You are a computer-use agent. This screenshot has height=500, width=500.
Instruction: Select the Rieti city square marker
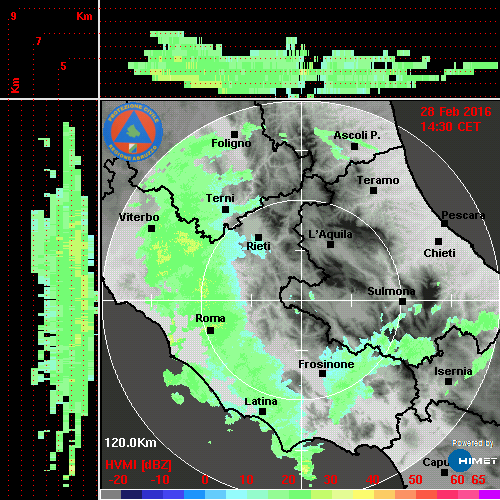(258, 237)
